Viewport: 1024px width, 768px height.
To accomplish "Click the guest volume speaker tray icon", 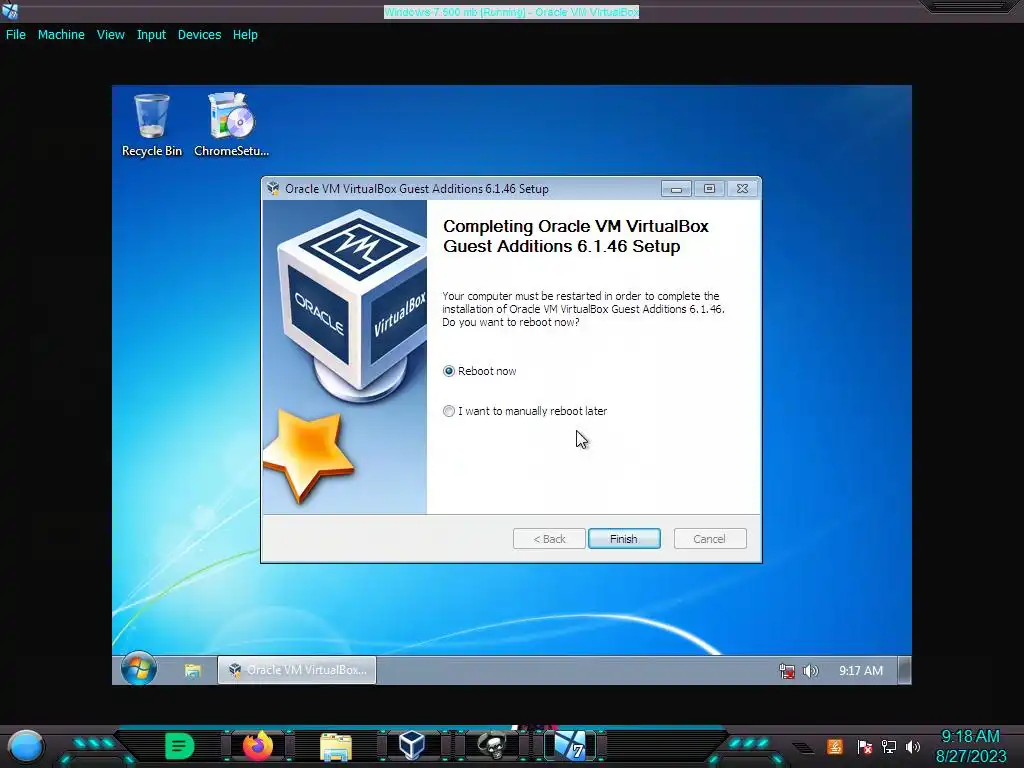I will (810, 671).
